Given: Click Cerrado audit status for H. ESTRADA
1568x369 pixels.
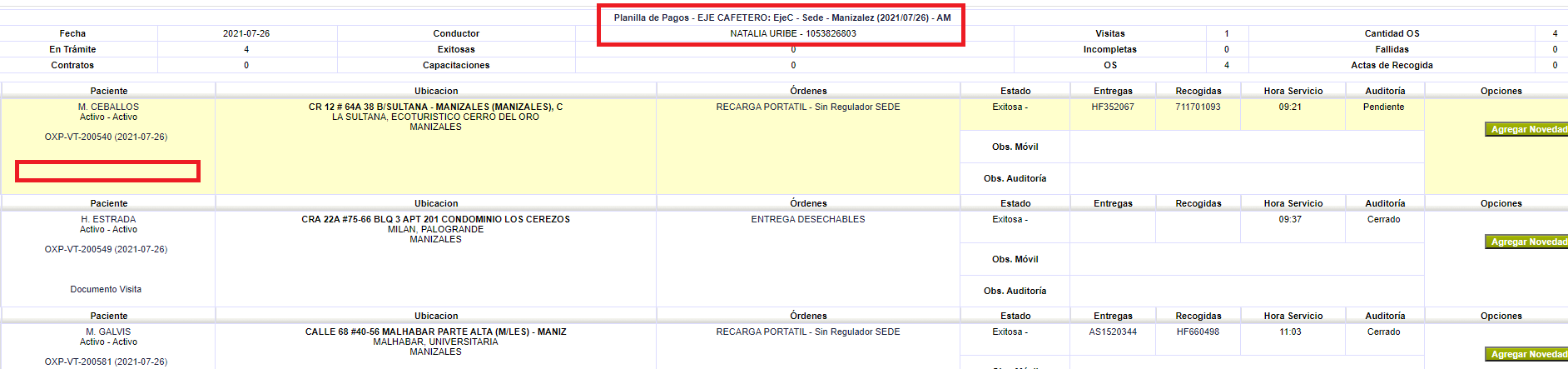Looking at the screenshot, I should (x=1383, y=219).
